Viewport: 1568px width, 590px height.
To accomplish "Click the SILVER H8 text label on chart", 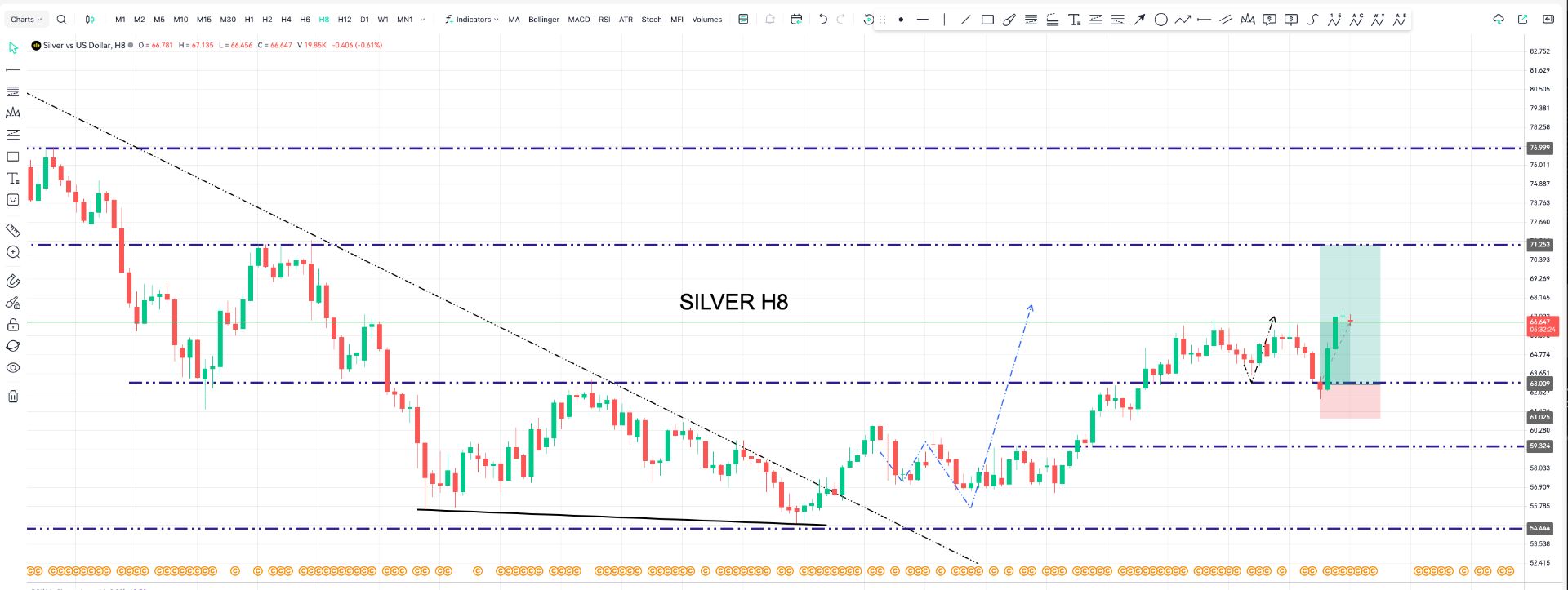I will [x=733, y=302].
